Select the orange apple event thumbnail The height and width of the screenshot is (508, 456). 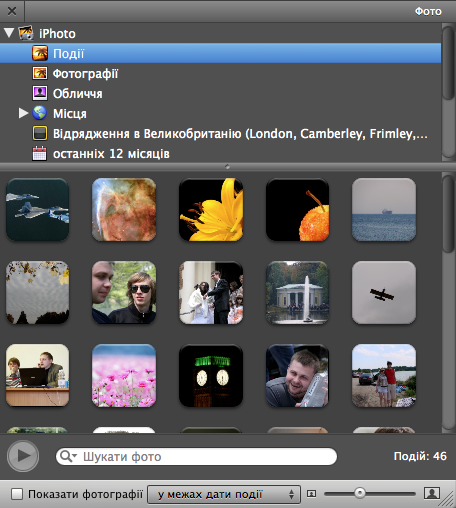coord(297,209)
